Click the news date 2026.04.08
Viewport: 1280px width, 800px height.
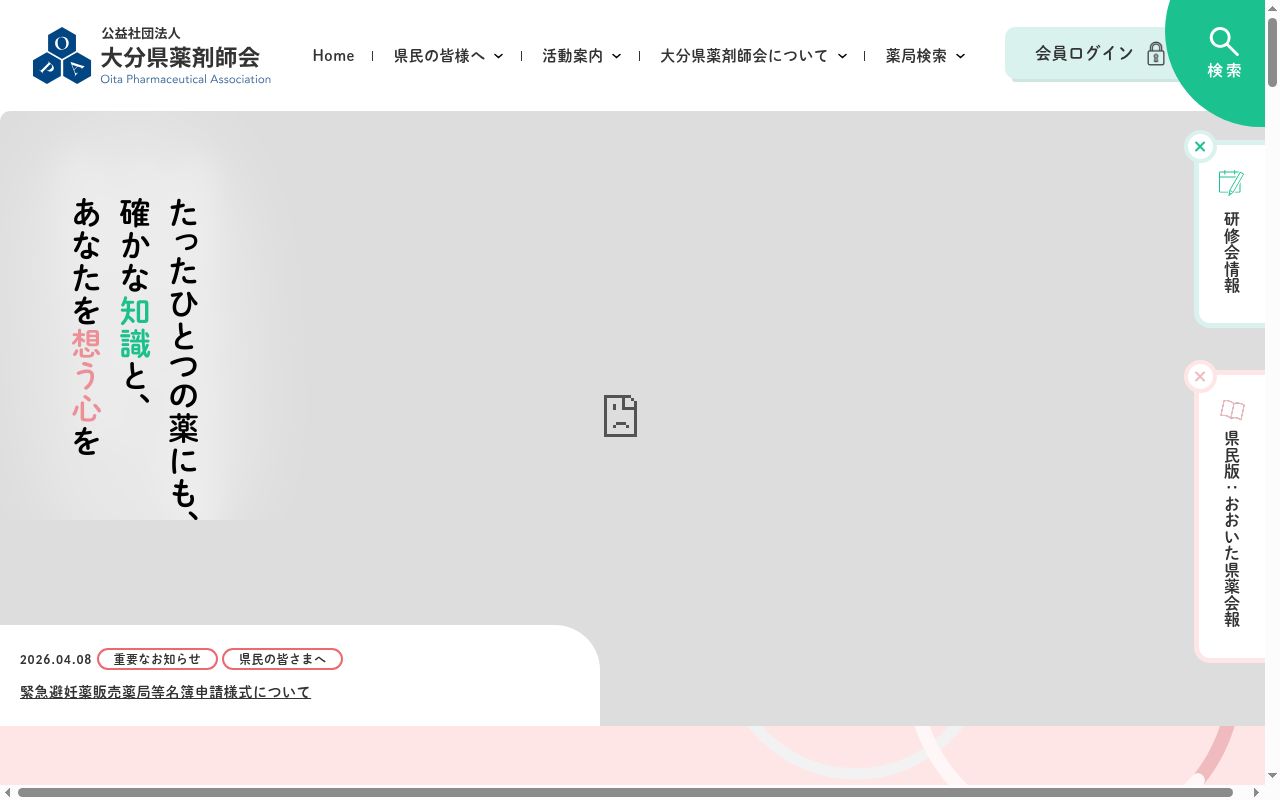pyautogui.click(x=56, y=660)
